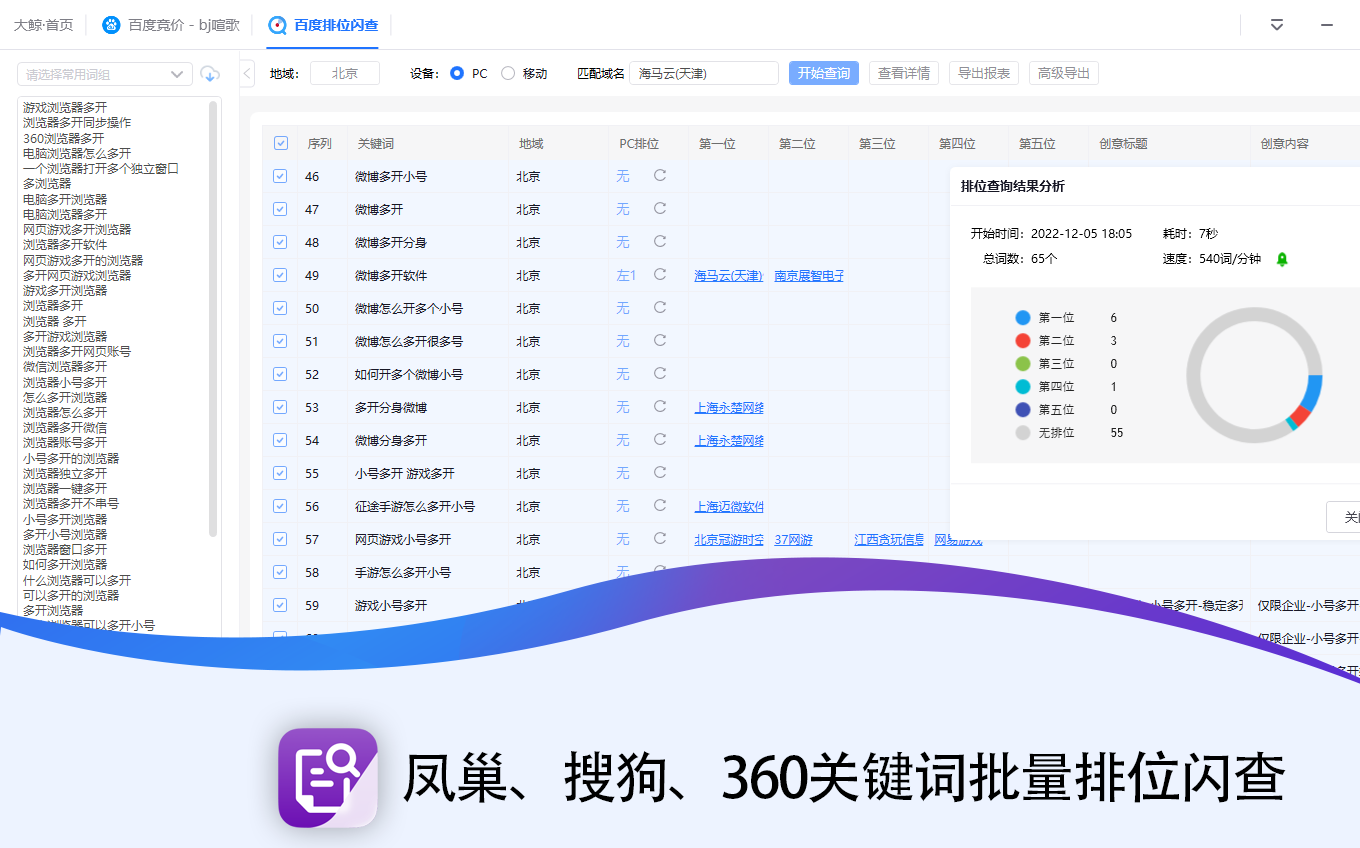Image resolution: width=1360 pixels, height=848 pixels.
Task: Select keyword 游戏浏览器多开 in left list
Action: tap(65, 107)
